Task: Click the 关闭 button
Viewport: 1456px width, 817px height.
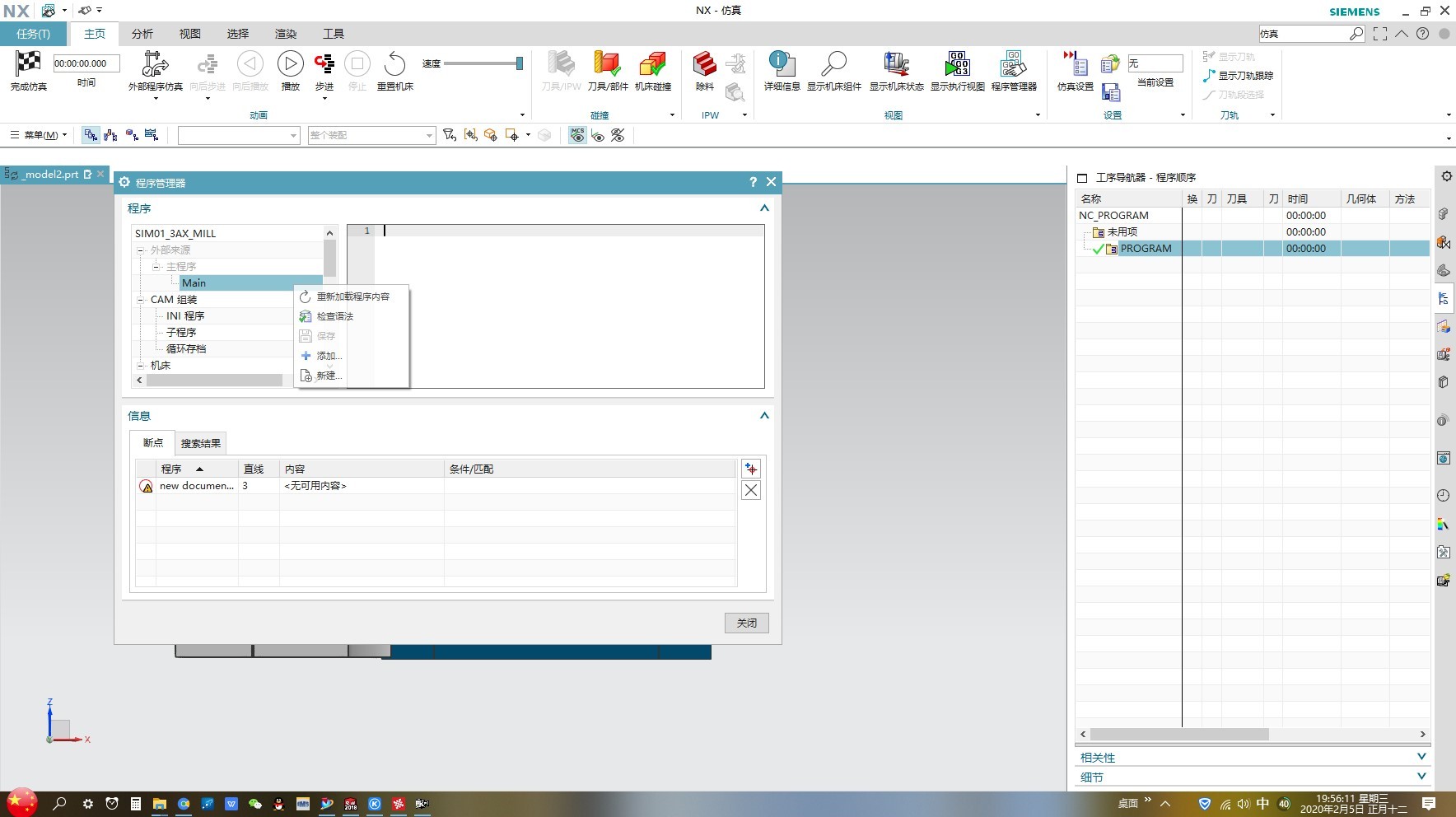Action: 747,623
